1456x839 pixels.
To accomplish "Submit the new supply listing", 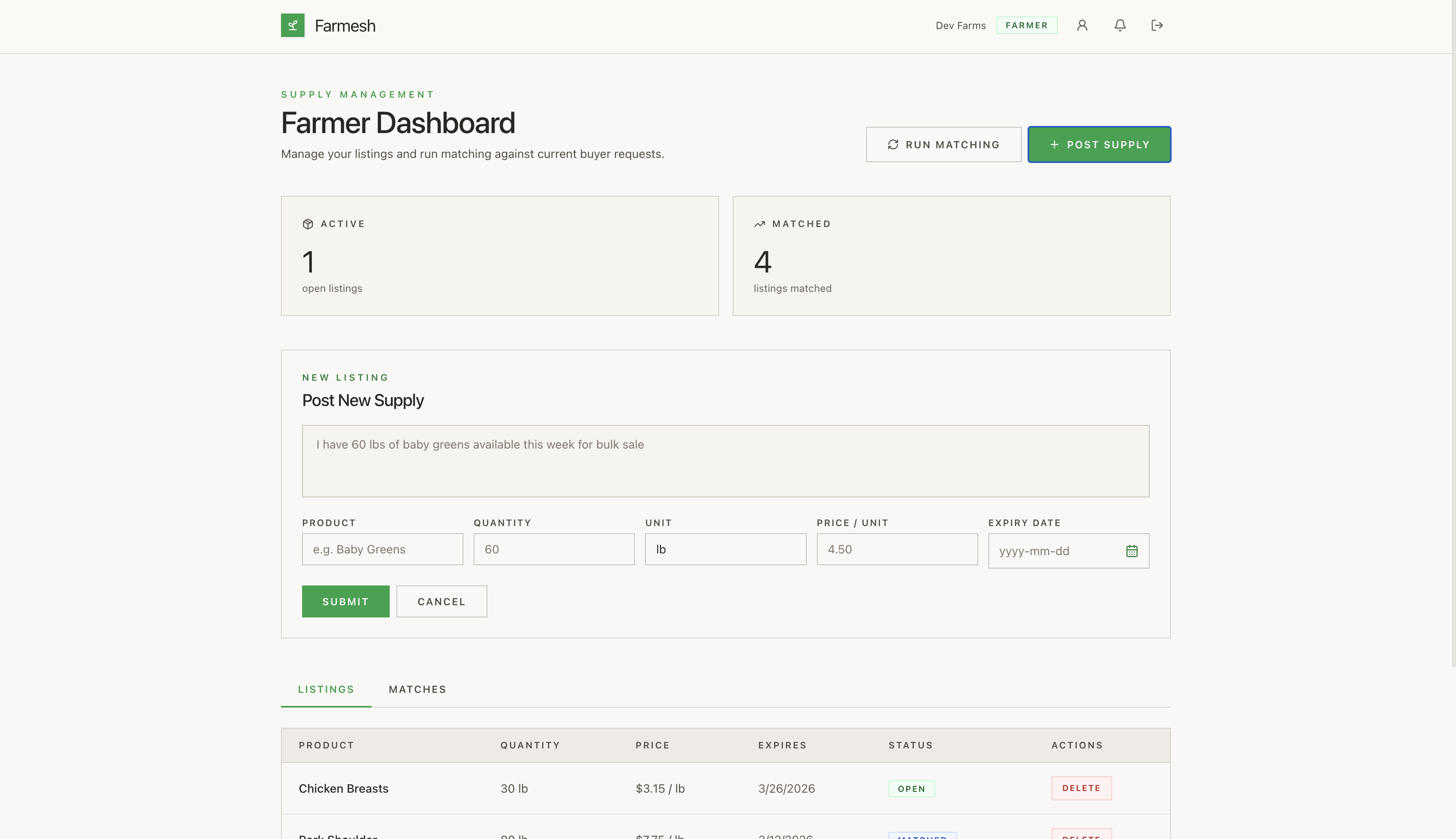I will [x=345, y=601].
